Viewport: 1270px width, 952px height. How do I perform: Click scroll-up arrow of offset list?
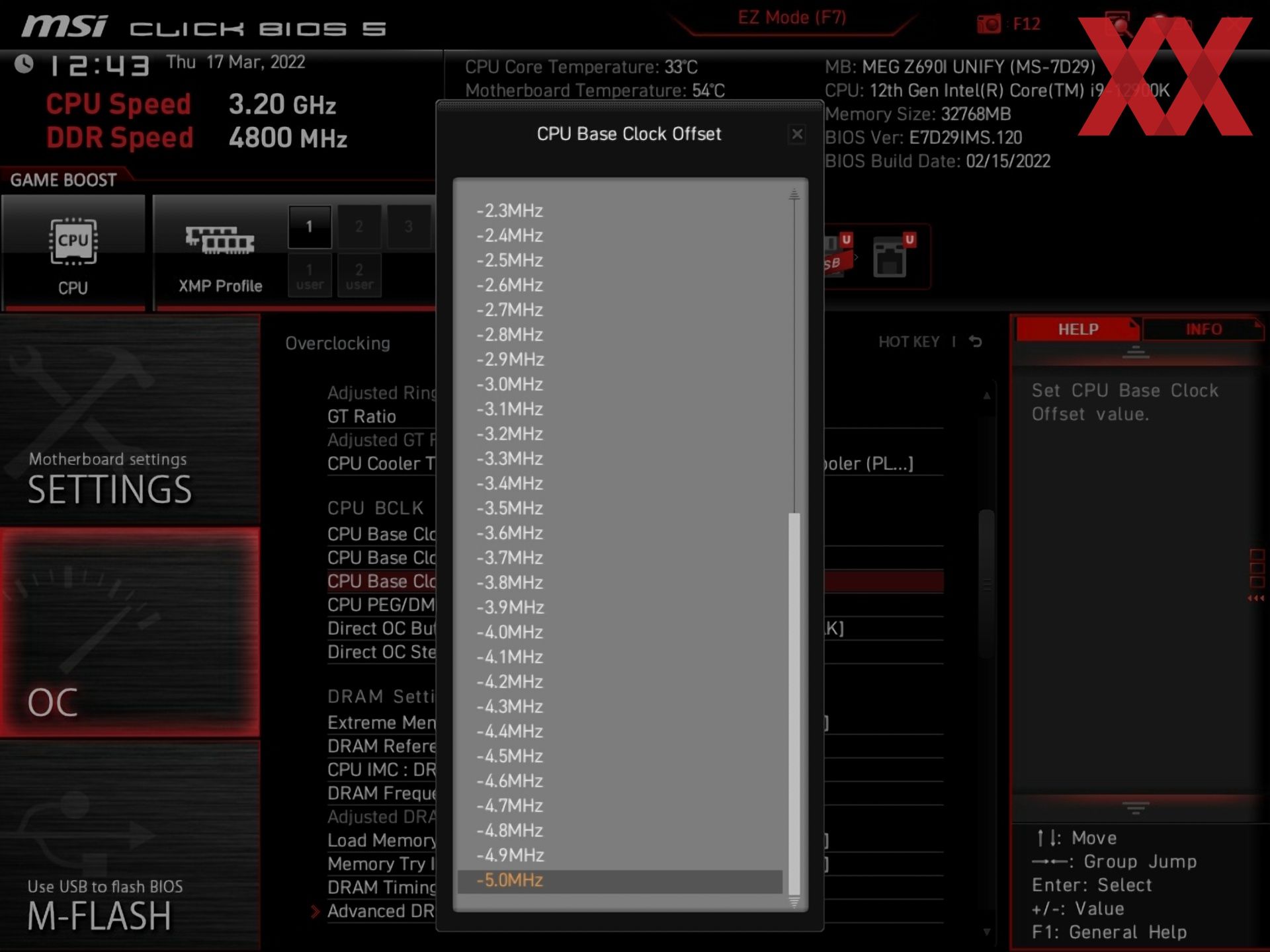coord(794,194)
